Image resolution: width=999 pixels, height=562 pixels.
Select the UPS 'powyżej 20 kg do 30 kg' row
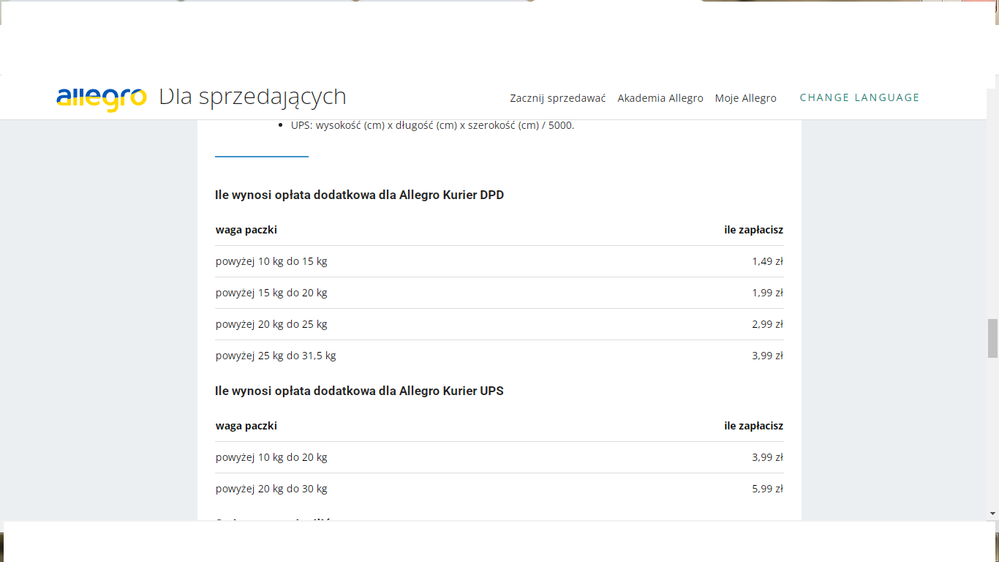tap(271, 489)
